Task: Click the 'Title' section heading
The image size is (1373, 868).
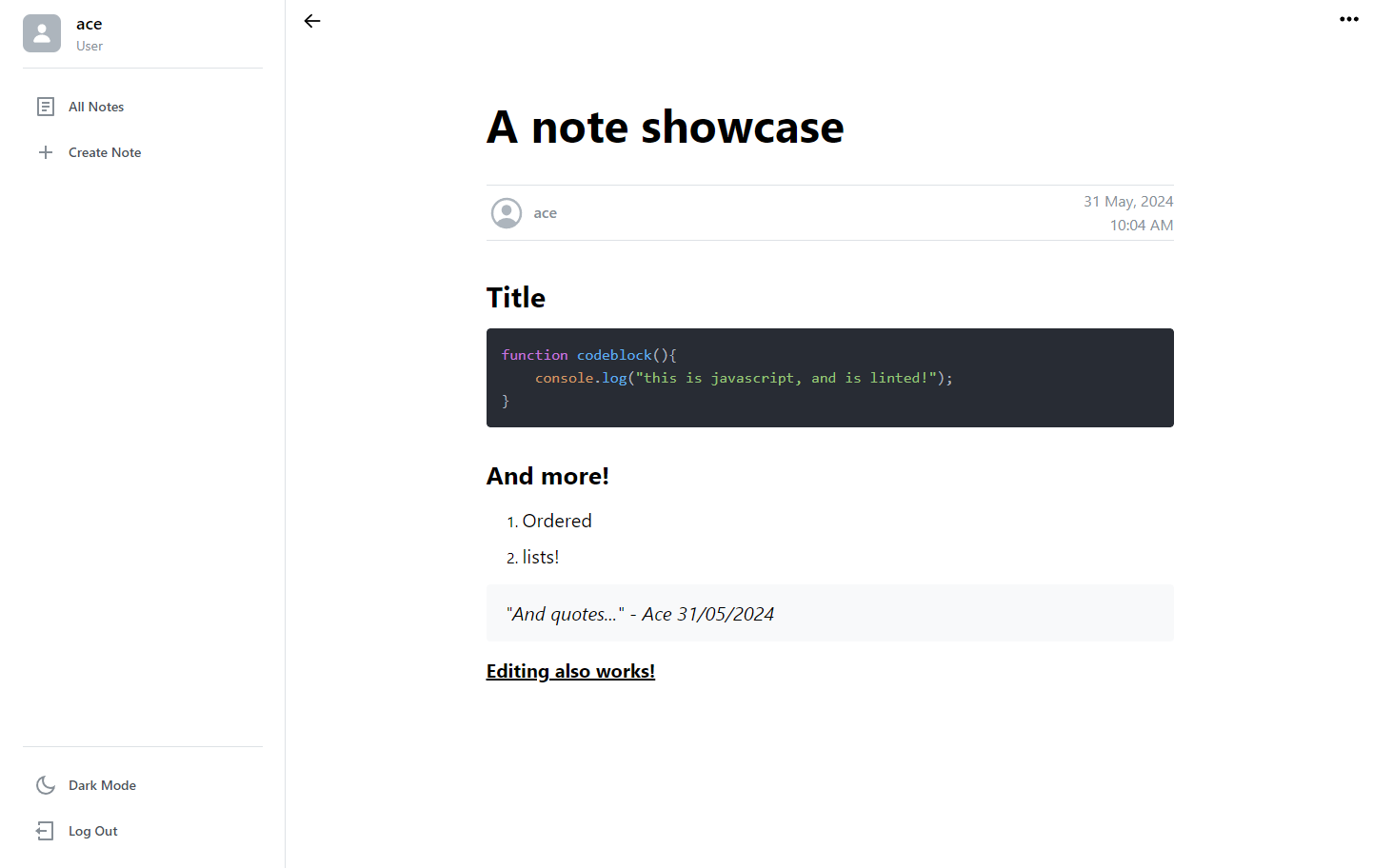Action: pos(515,297)
